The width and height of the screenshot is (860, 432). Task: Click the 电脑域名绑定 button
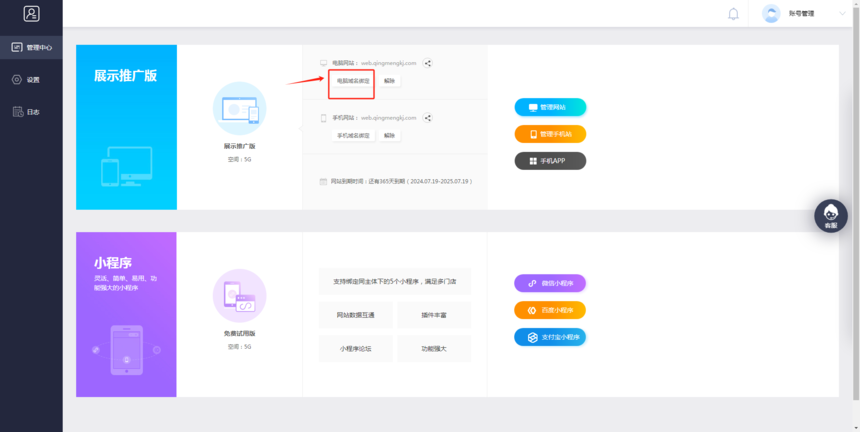352,80
